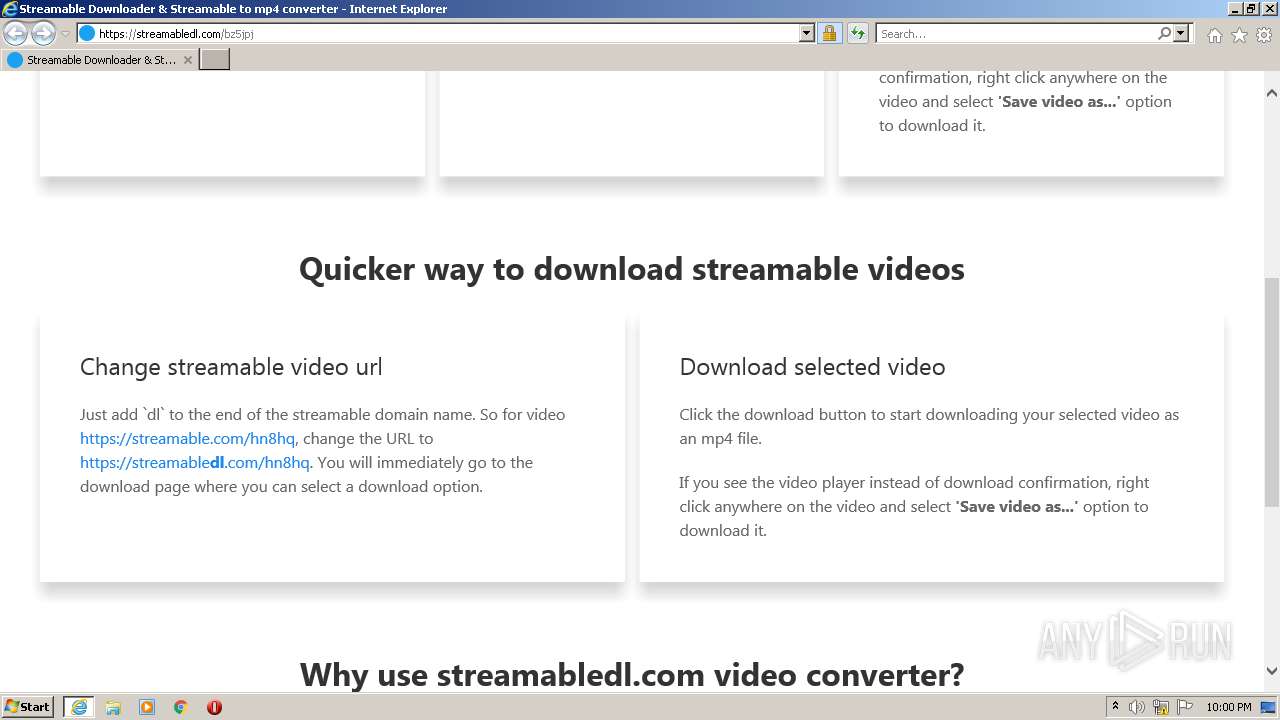Click the scrollbar down arrow
The height and width of the screenshot is (720, 1280).
point(1272,671)
